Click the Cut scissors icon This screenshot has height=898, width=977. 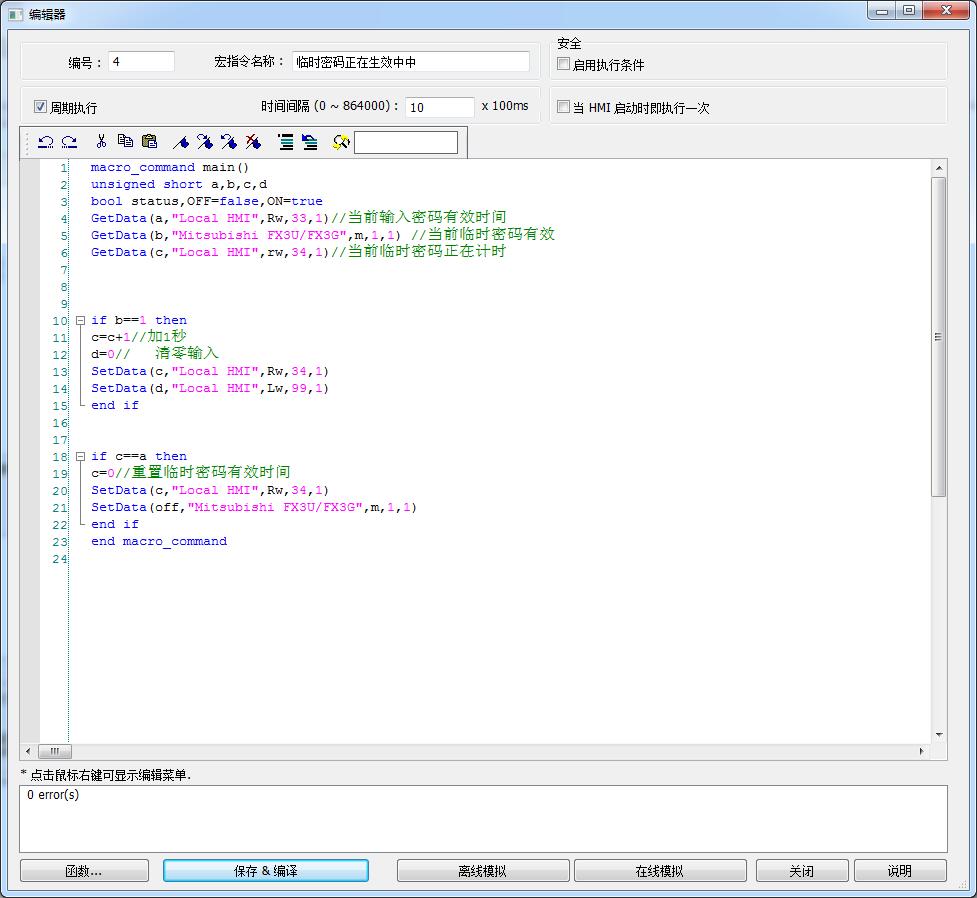coord(101,142)
